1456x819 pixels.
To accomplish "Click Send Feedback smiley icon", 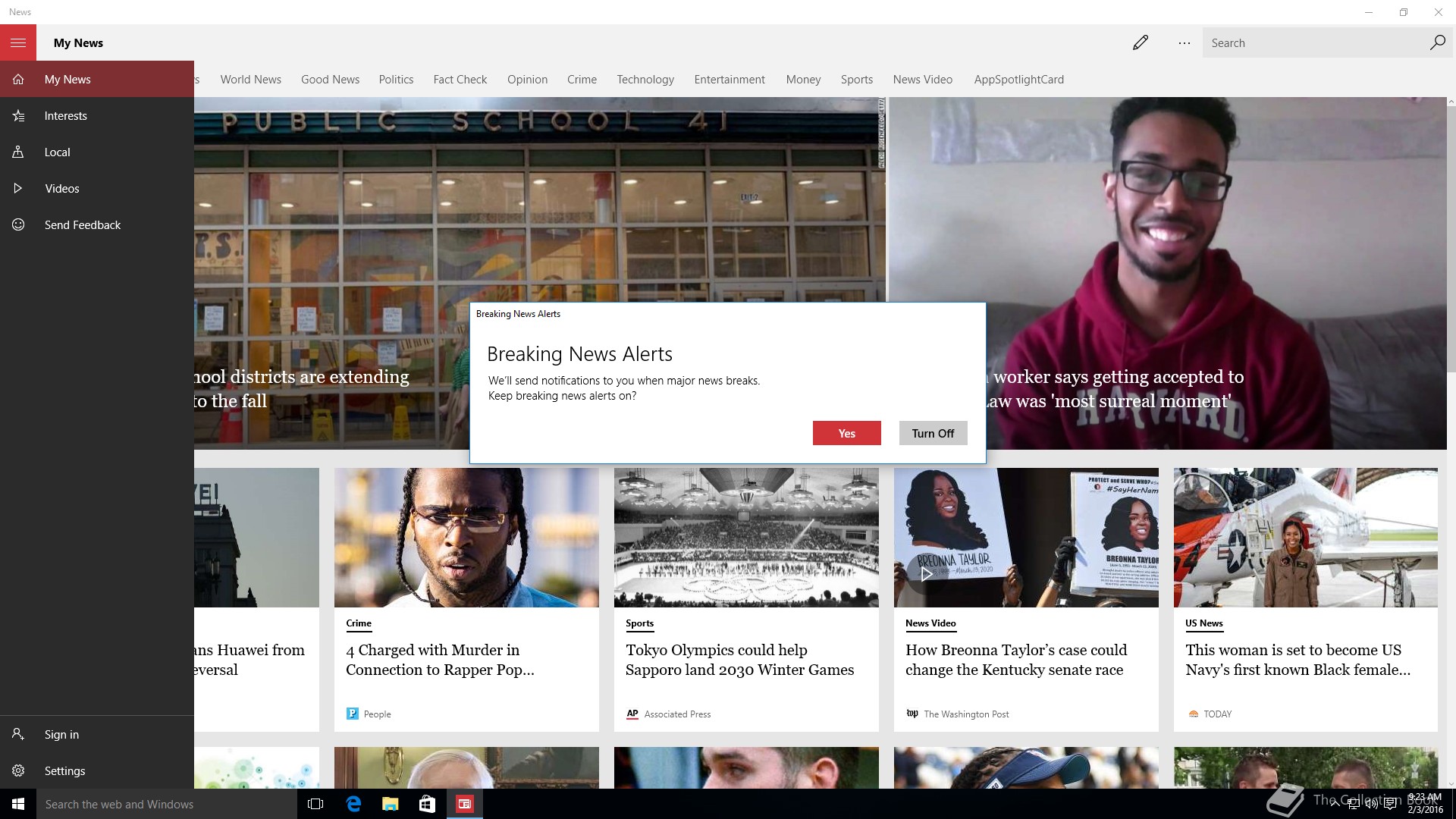I will point(18,224).
